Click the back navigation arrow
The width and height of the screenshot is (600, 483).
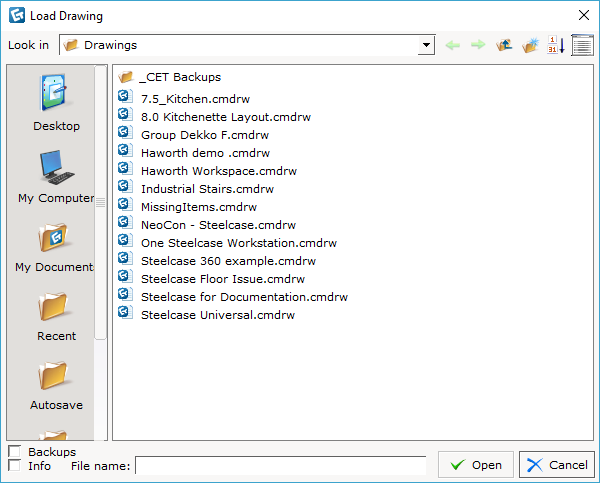pyautogui.click(x=453, y=45)
